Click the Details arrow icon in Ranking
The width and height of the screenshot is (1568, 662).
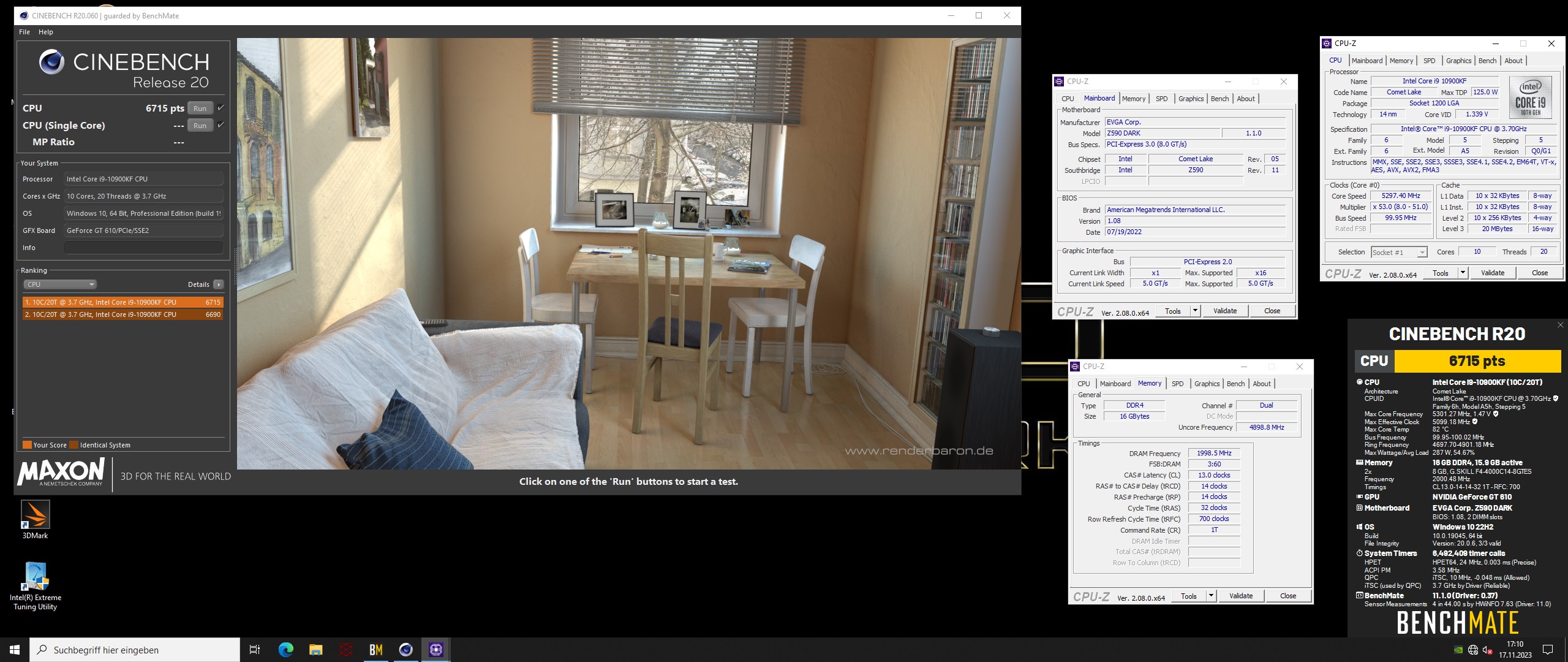point(219,284)
